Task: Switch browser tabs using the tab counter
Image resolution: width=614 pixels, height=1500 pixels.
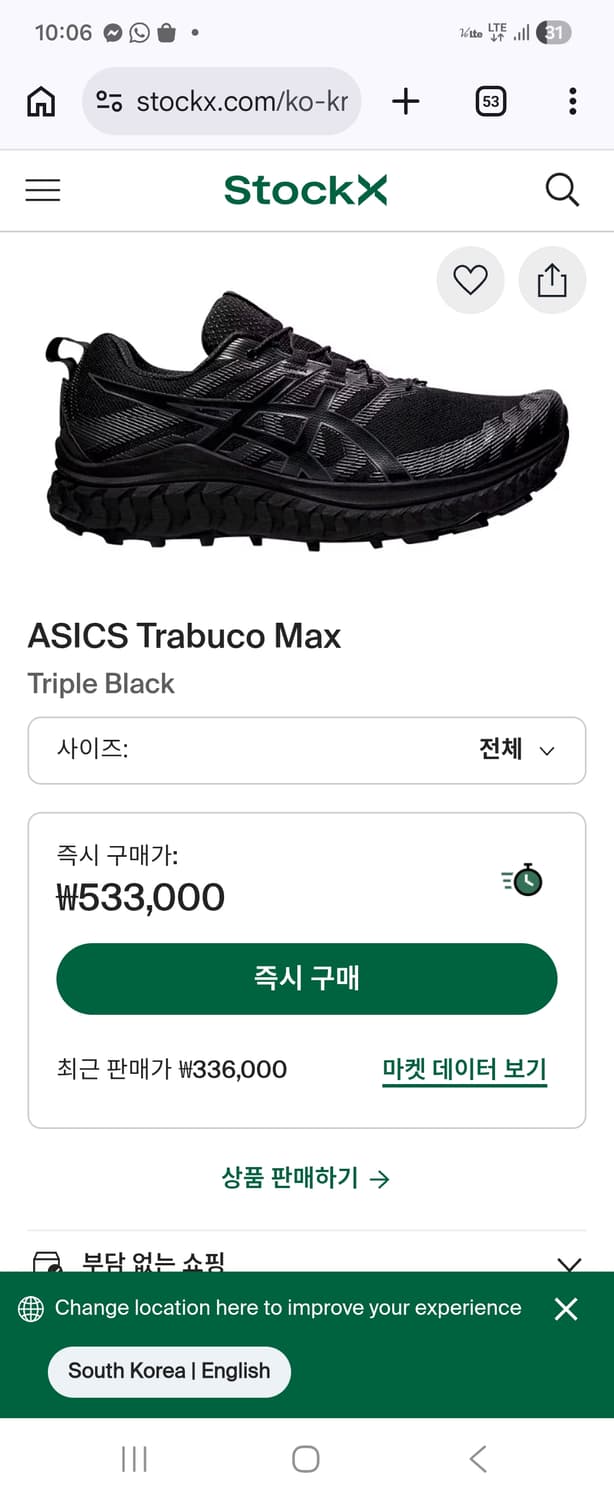Action: click(x=488, y=101)
